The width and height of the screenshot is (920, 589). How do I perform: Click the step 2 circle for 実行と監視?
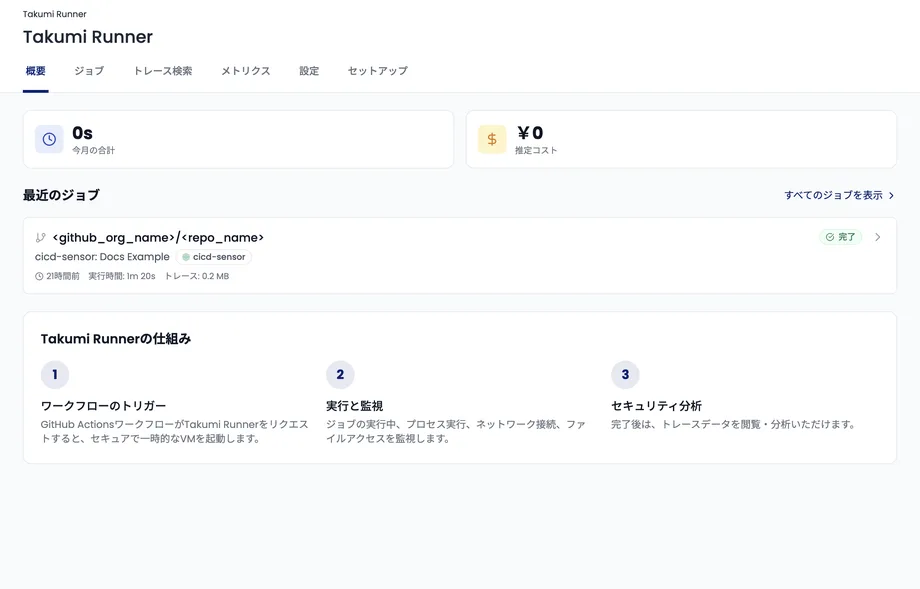340,374
